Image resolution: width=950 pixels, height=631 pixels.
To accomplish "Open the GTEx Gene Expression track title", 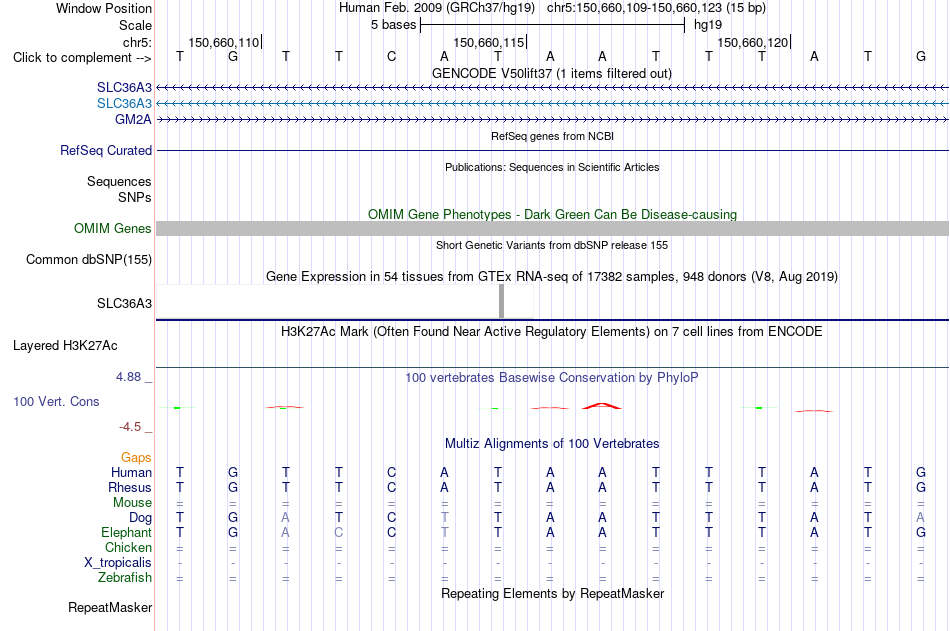I will pyautogui.click(x=552, y=277).
